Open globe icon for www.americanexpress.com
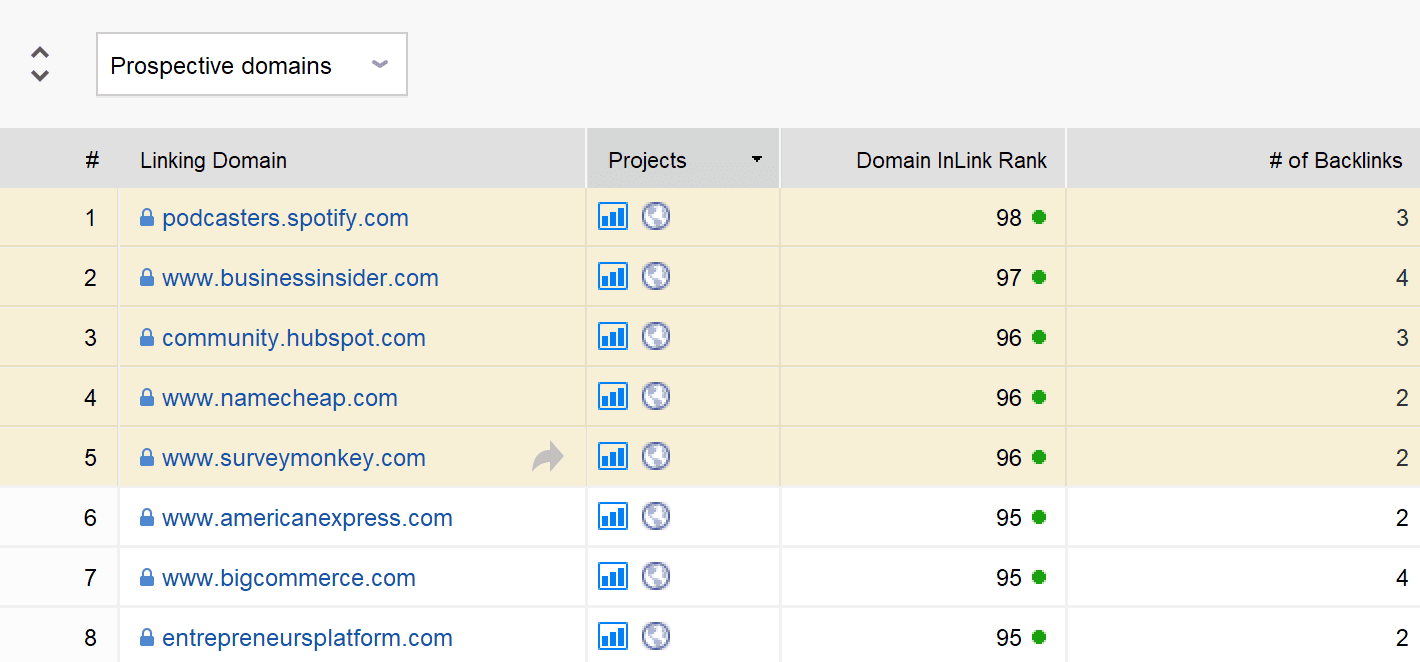The image size is (1420, 662). (656, 516)
